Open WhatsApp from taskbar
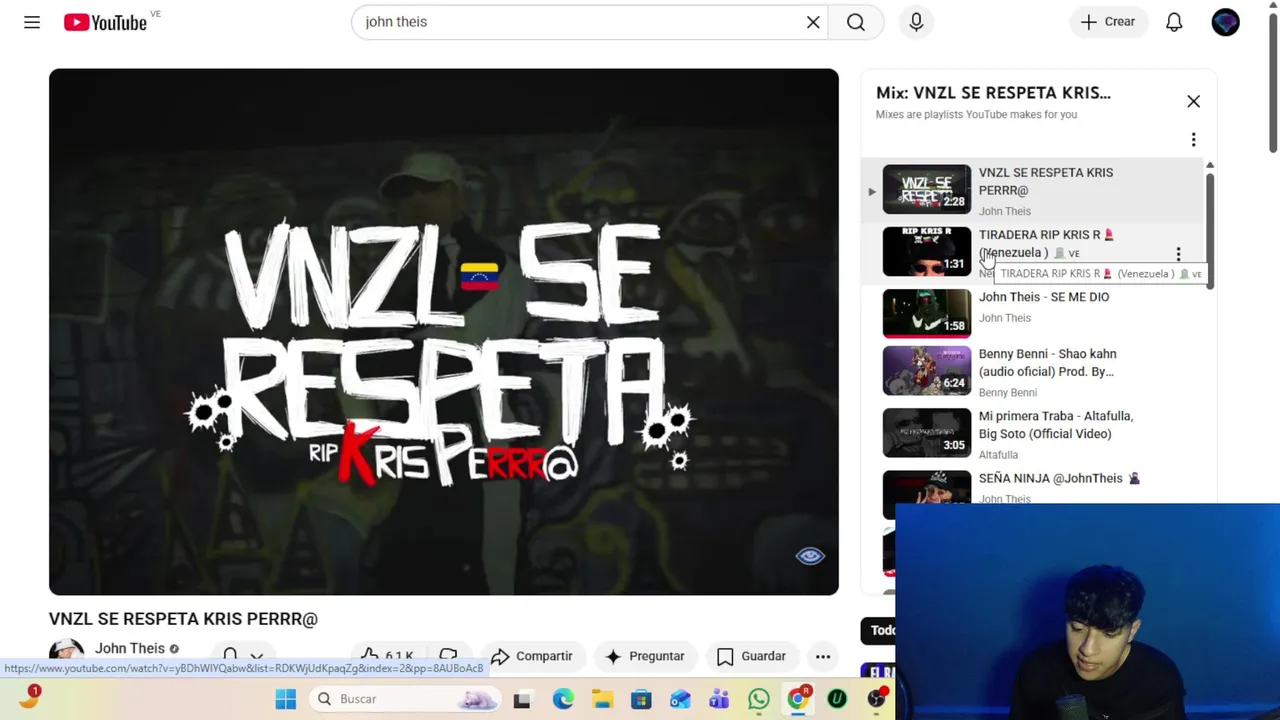Screen dimensions: 1280x720 pos(759,699)
